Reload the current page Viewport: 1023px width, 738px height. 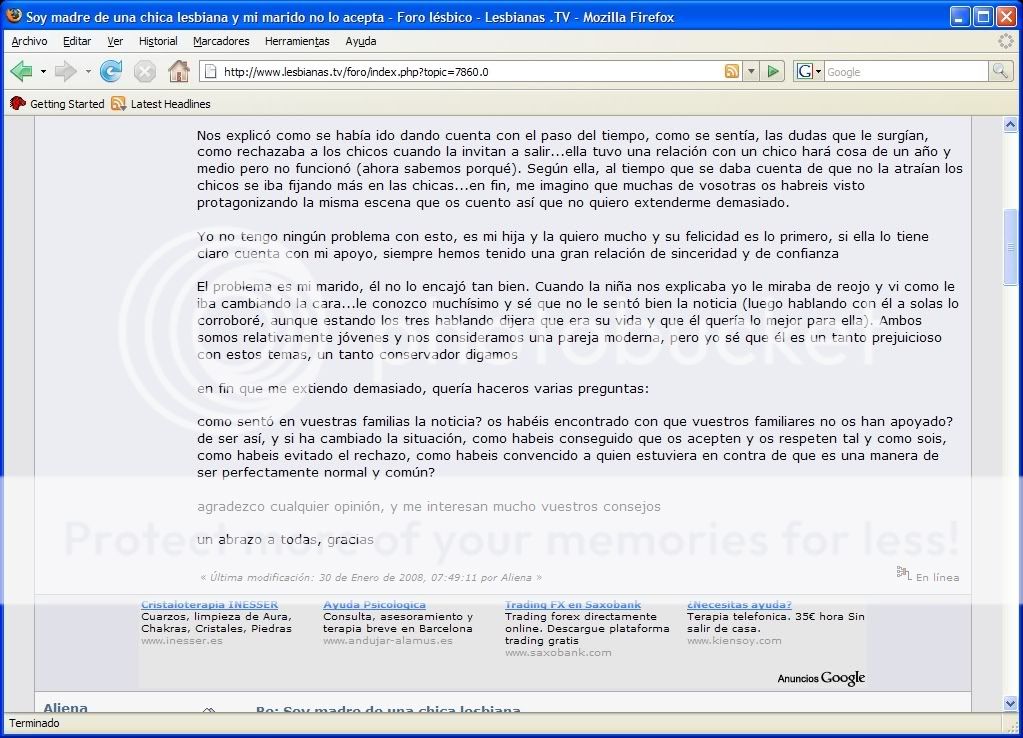[x=111, y=71]
